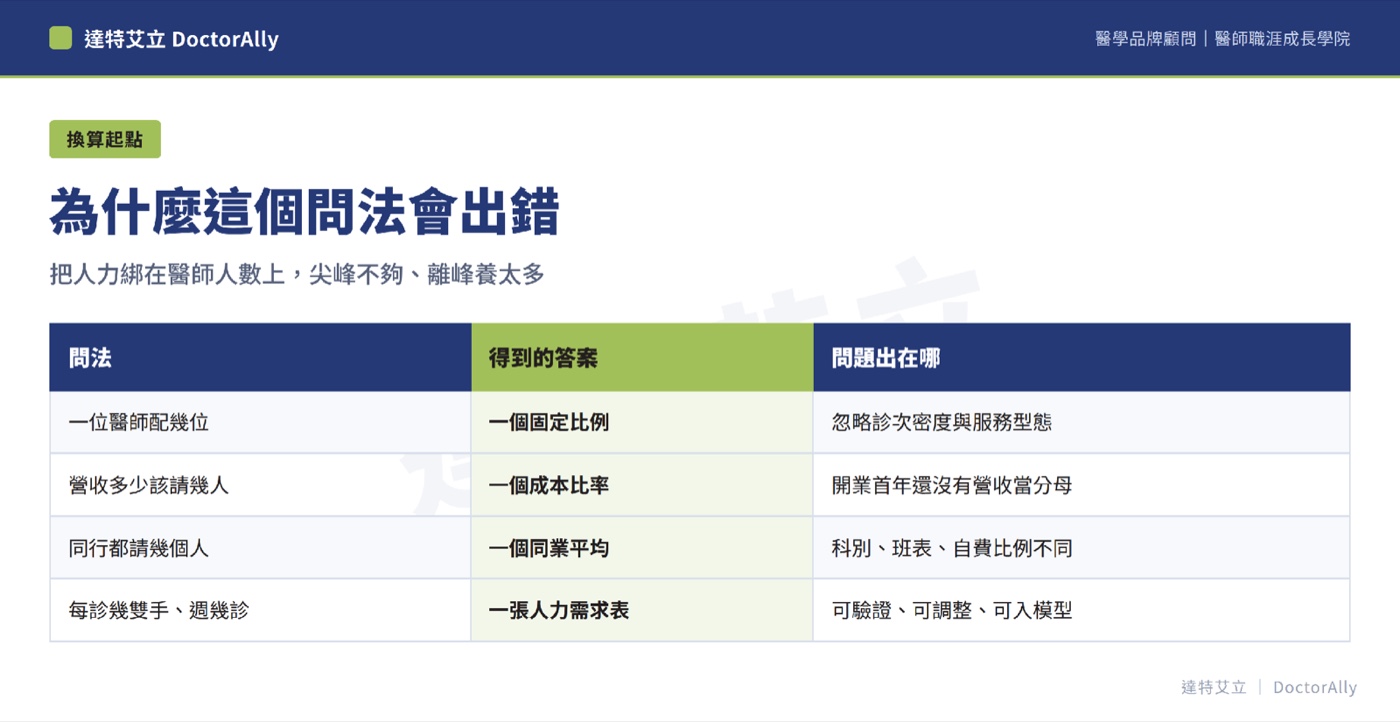Select the cell 科別、班表、自費比例不同
The height and width of the screenshot is (722, 1400).
(1081, 548)
